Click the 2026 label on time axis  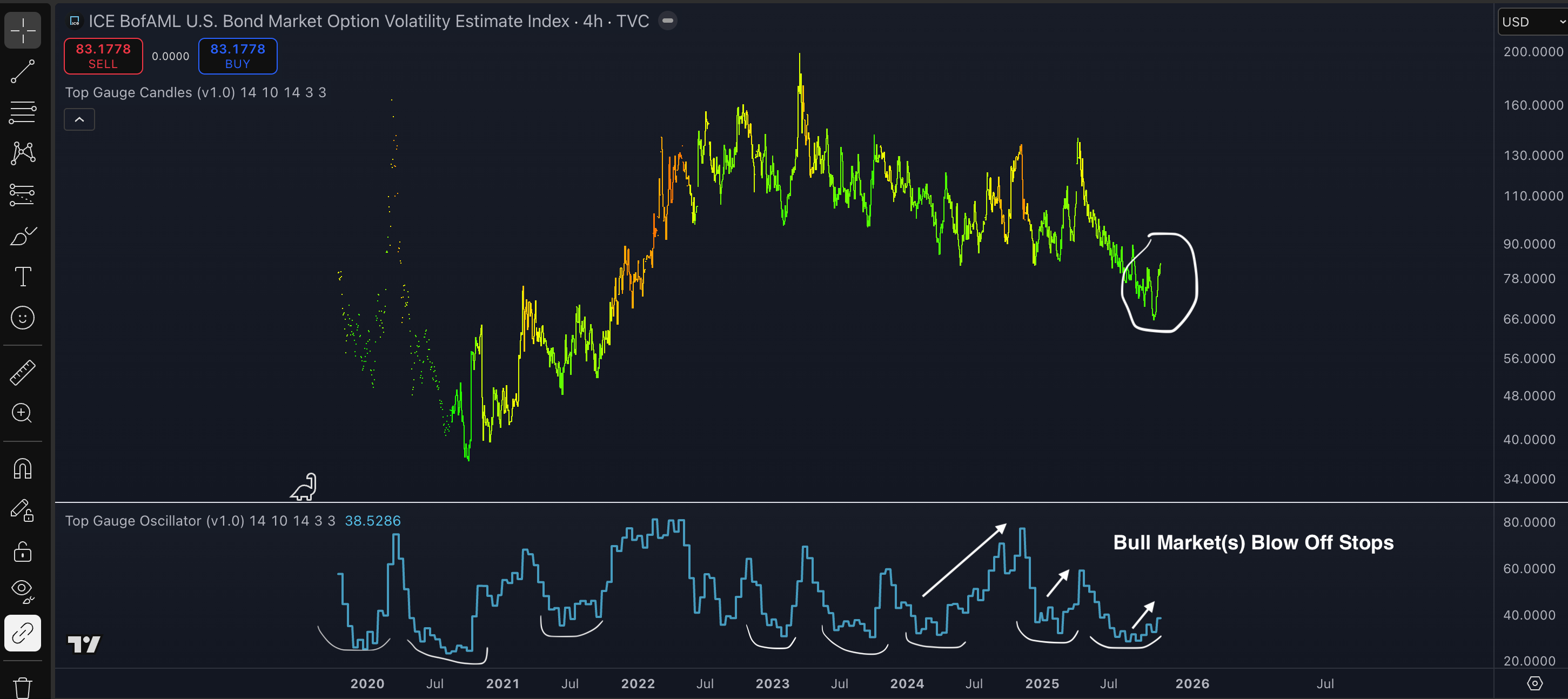point(1192,683)
